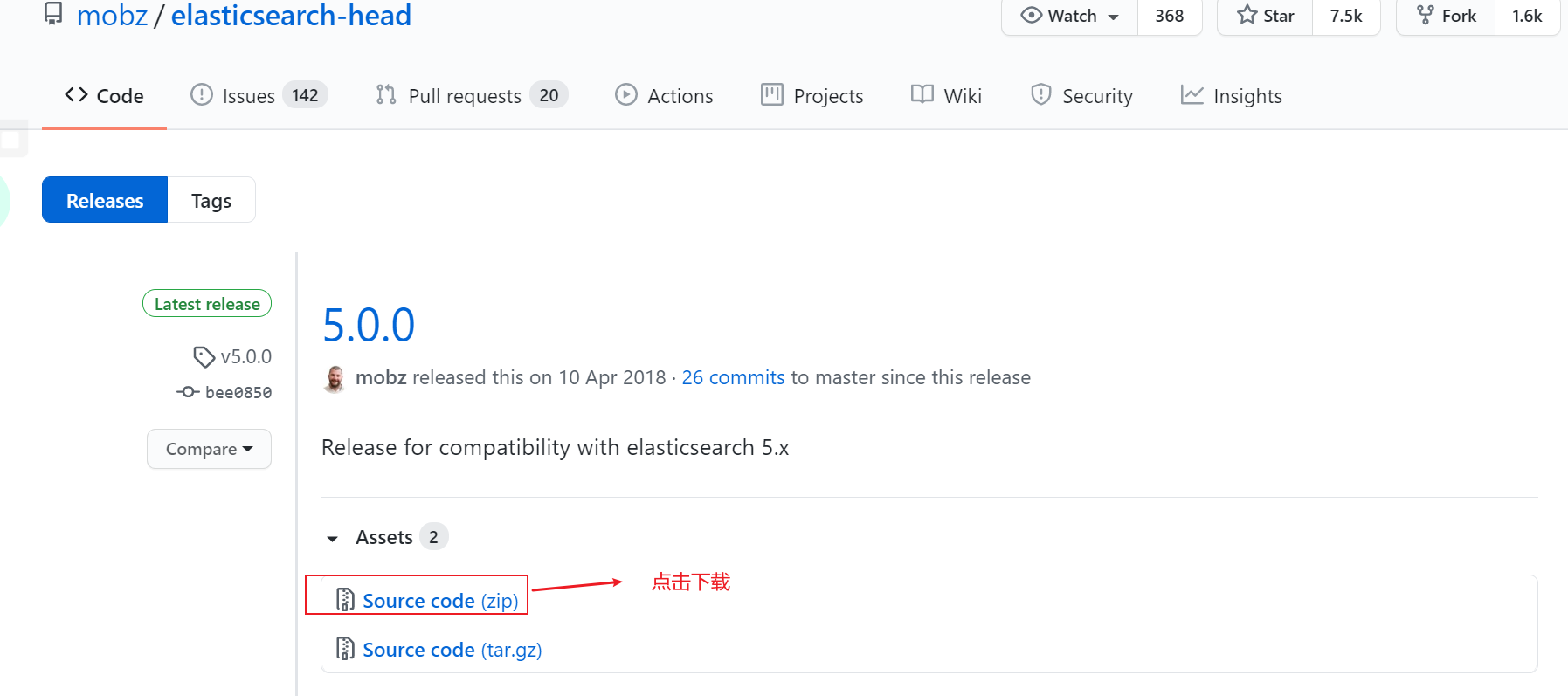
Task: Switch to the Tags view
Action: coord(211,201)
